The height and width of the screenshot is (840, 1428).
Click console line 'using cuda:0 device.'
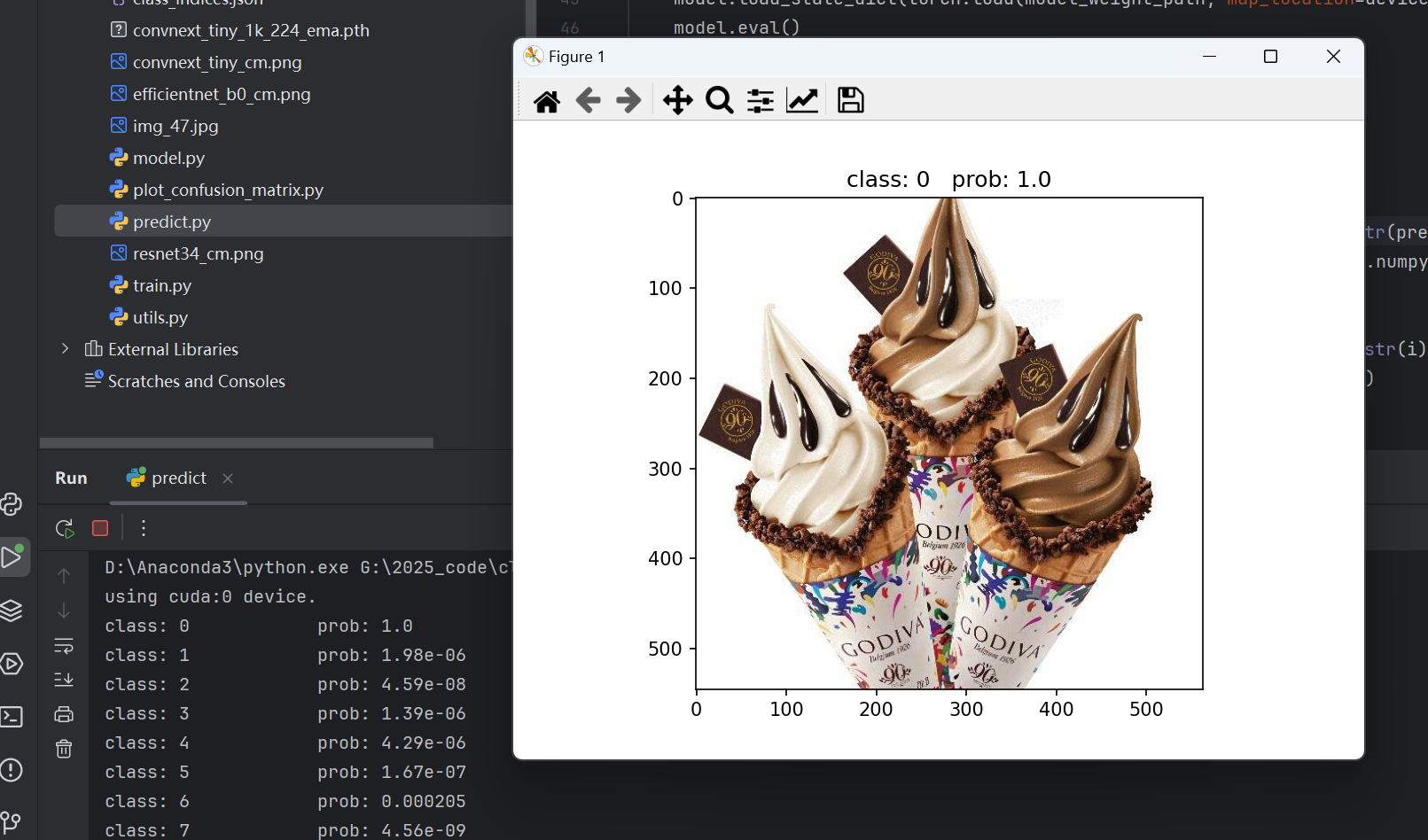coord(210,597)
